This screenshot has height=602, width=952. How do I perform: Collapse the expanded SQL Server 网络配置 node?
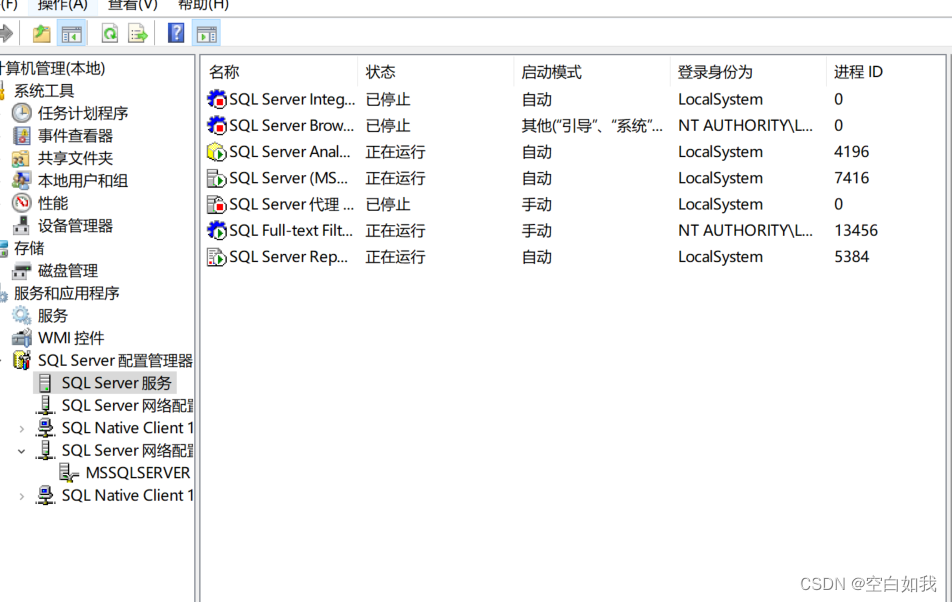pyautogui.click(x=22, y=452)
